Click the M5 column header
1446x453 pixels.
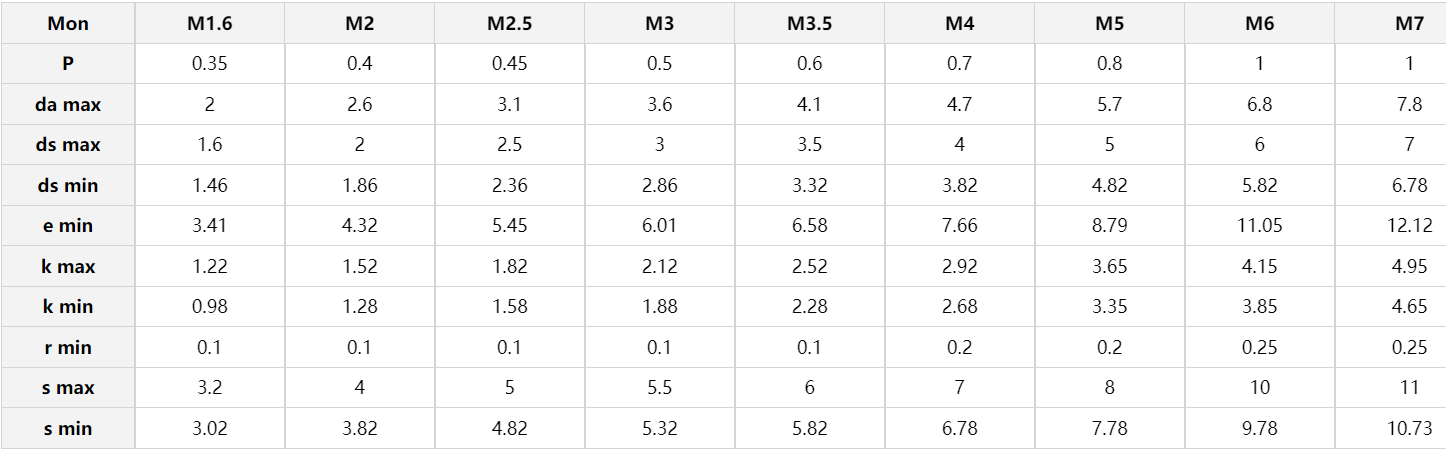(1109, 23)
